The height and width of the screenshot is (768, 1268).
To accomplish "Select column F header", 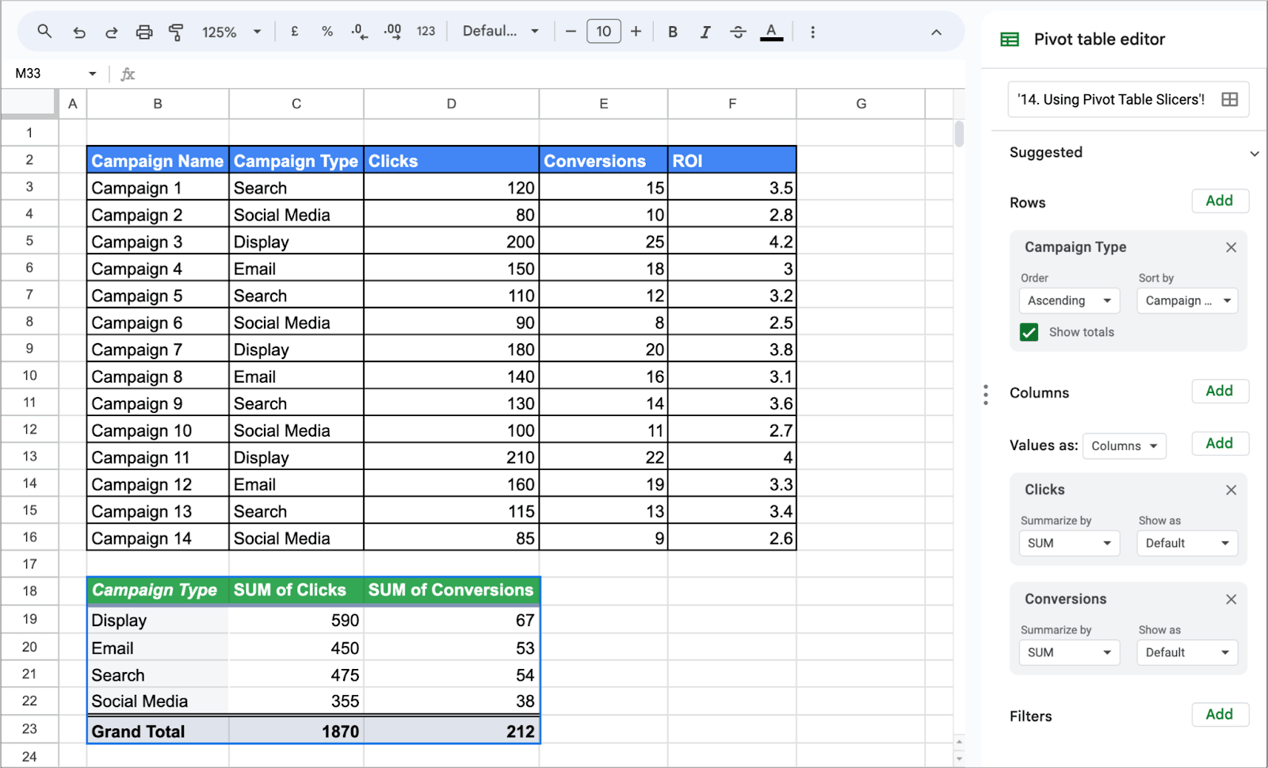I will point(732,103).
